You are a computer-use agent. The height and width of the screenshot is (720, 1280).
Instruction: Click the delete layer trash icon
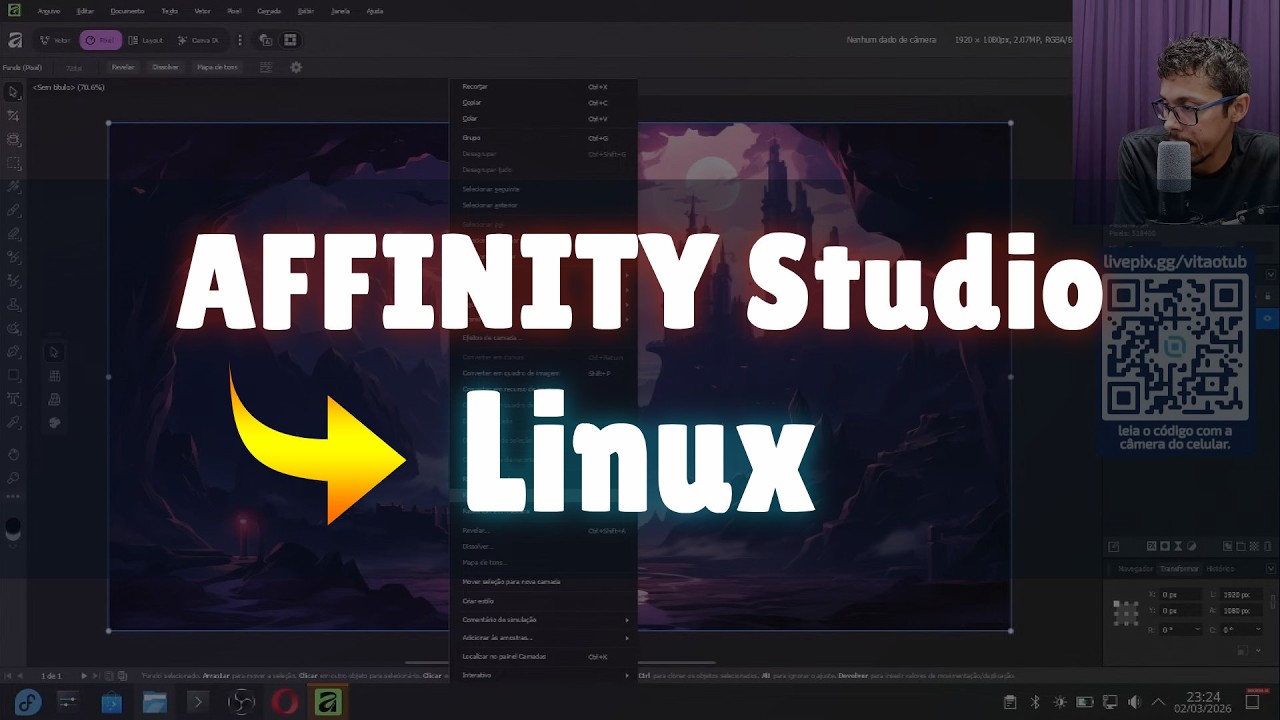pos(1268,546)
